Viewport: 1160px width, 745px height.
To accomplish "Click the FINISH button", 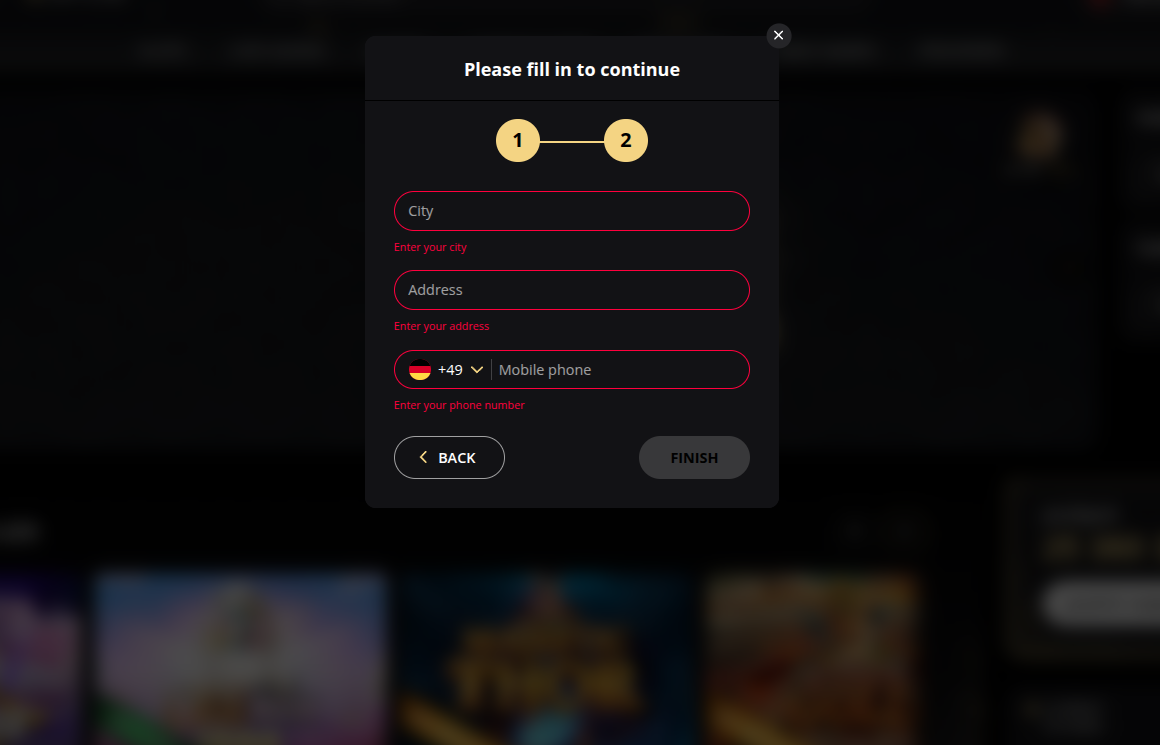I will pos(694,458).
